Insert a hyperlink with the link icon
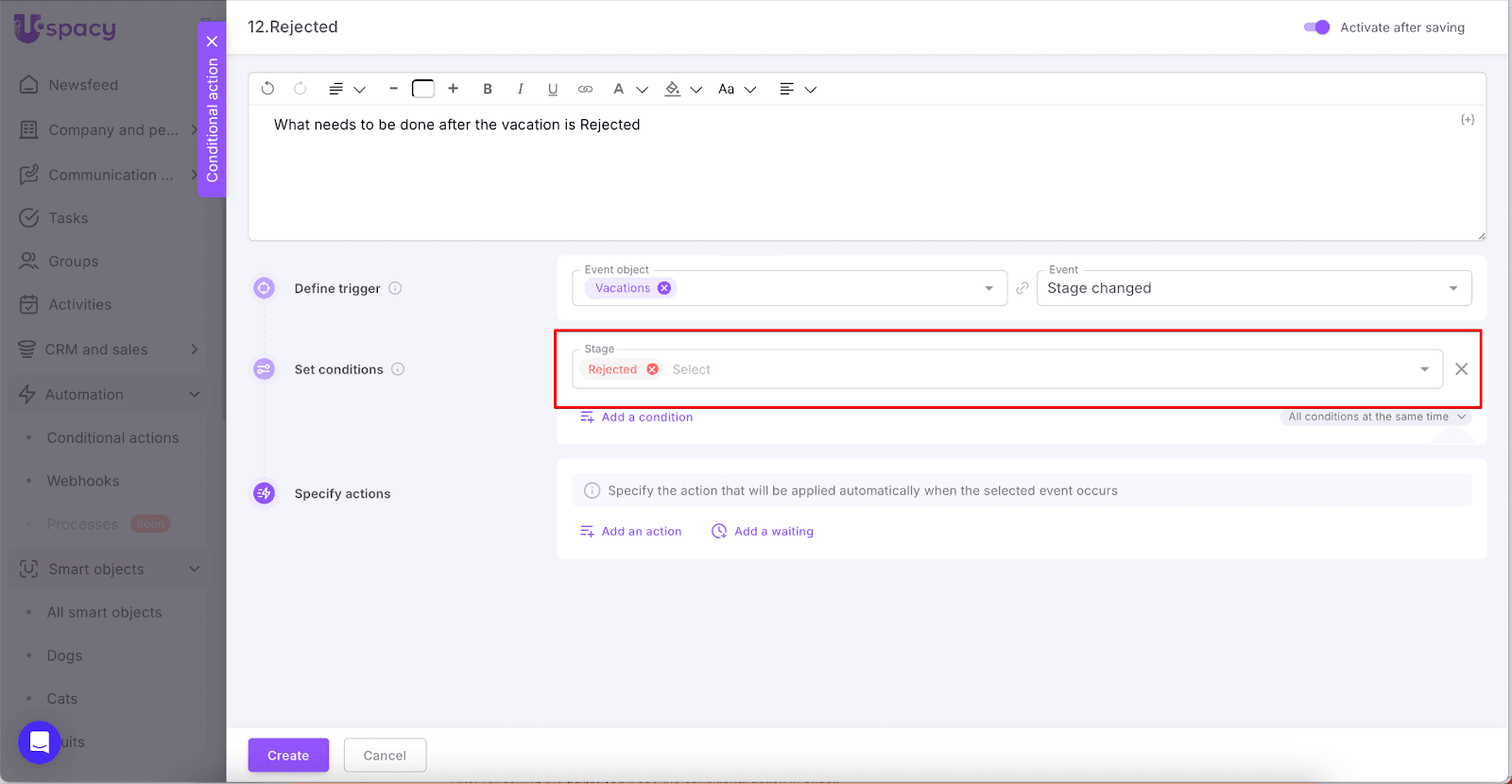The width and height of the screenshot is (1512, 784). click(586, 89)
